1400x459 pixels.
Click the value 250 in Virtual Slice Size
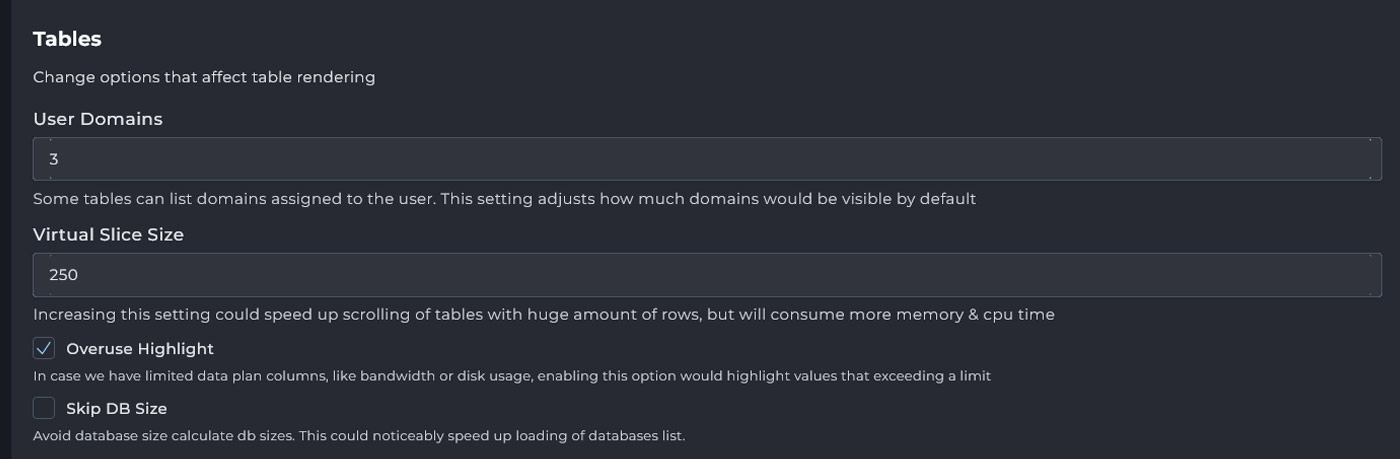click(x=63, y=275)
